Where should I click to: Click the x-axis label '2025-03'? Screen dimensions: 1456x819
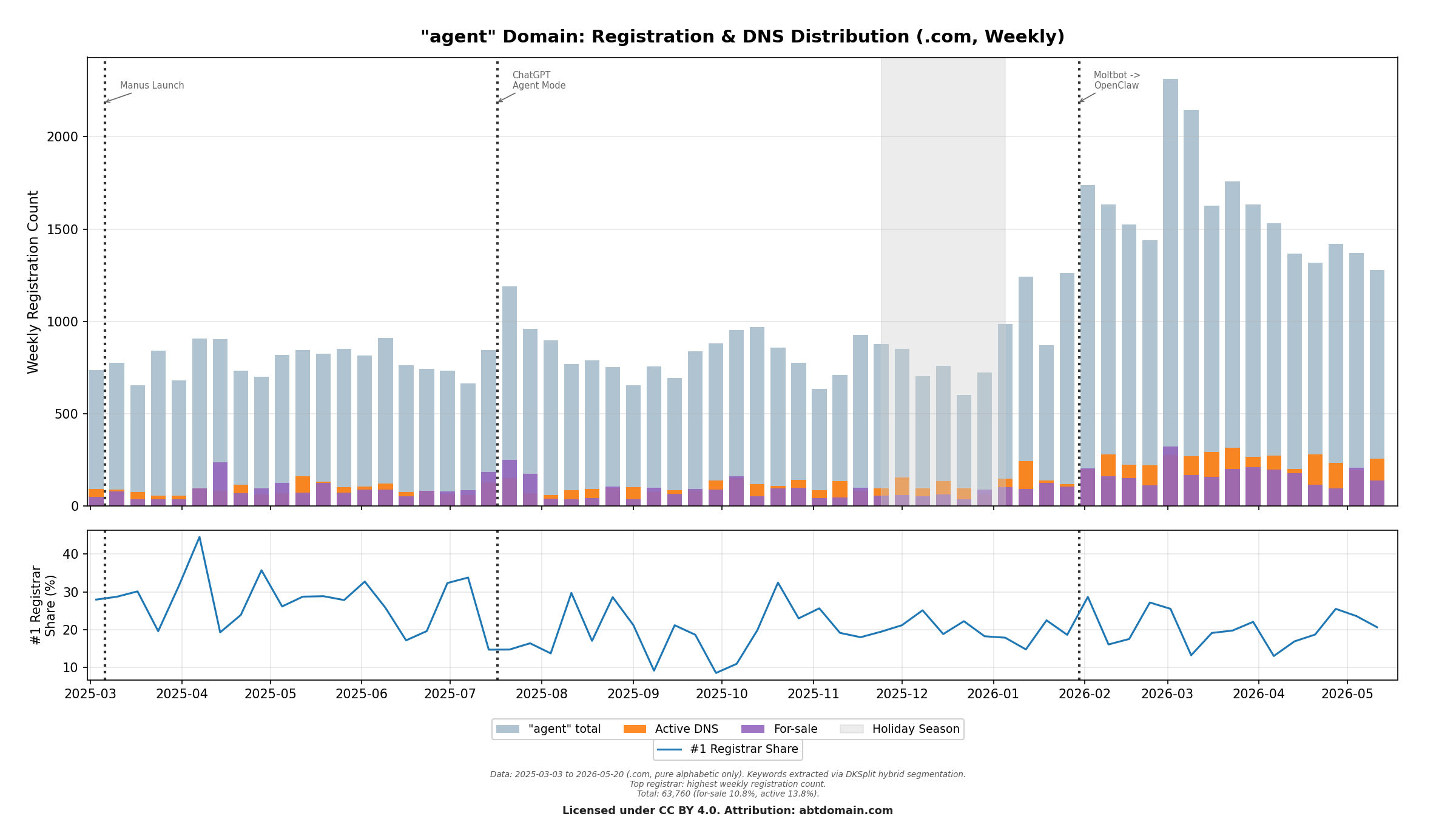point(90,694)
